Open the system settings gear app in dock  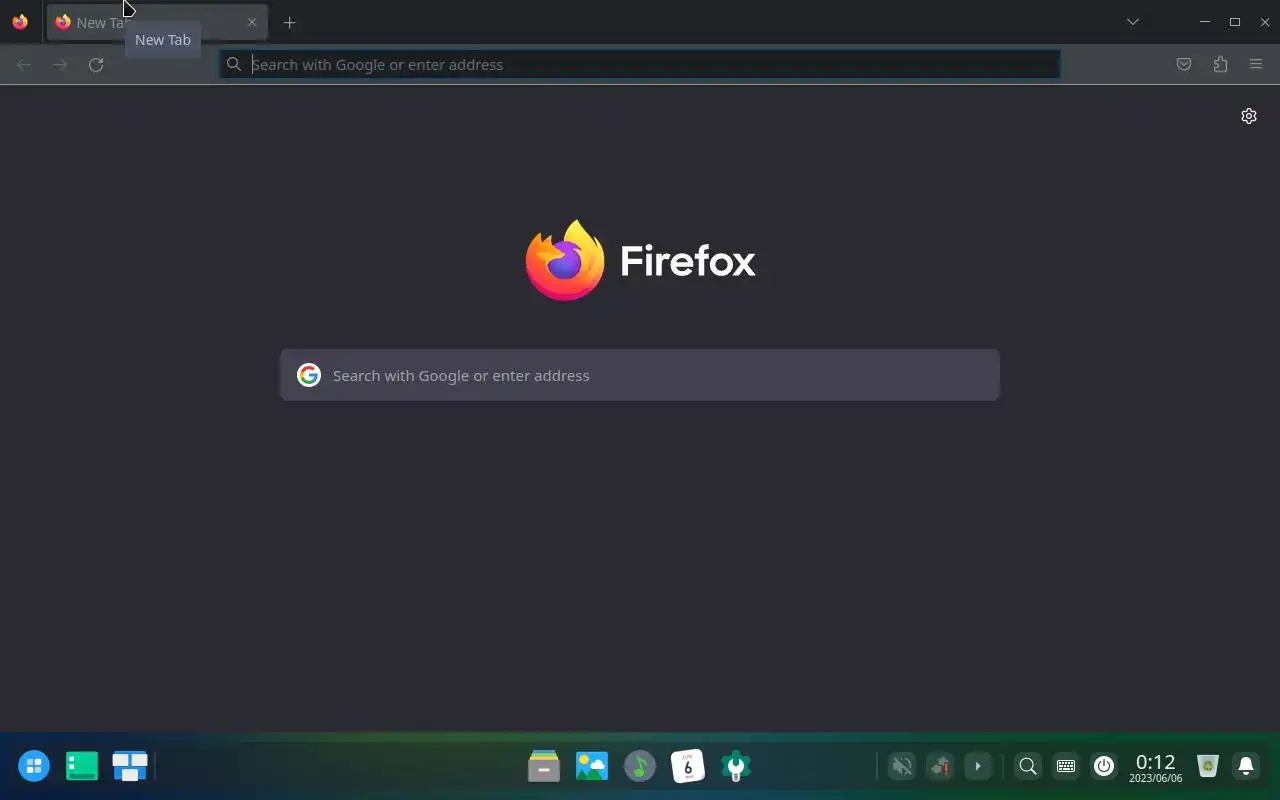(736, 766)
